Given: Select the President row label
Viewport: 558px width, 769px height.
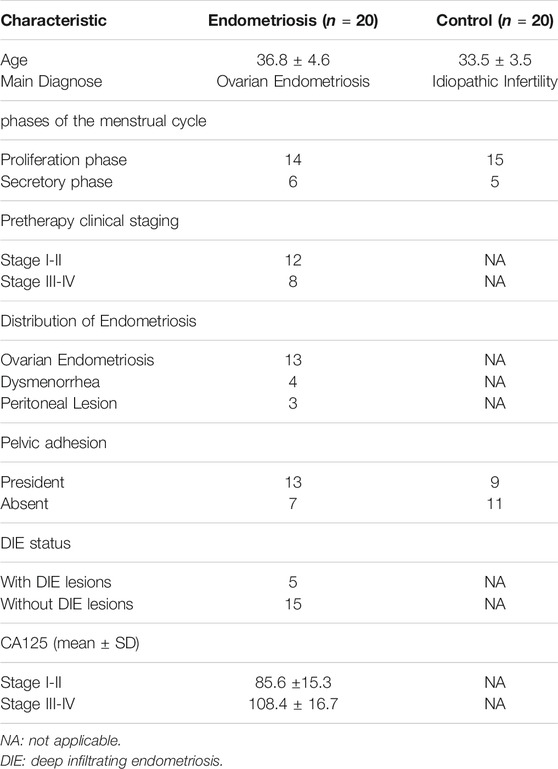Looking at the screenshot, I should pos(32,482).
